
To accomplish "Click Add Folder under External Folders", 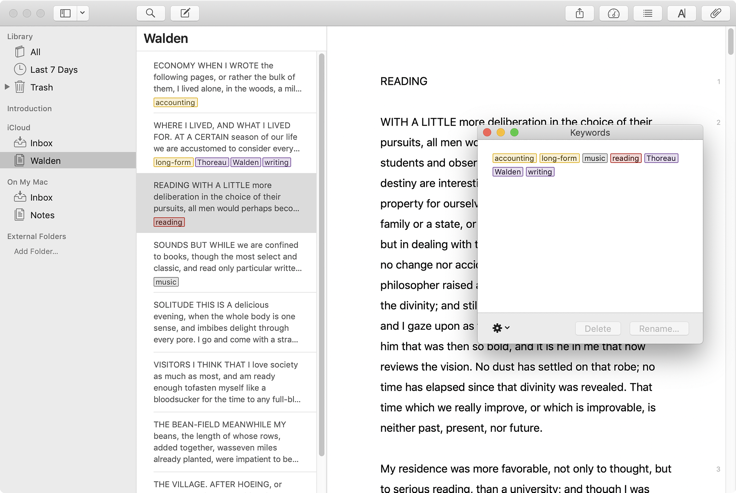I will 36,251.
